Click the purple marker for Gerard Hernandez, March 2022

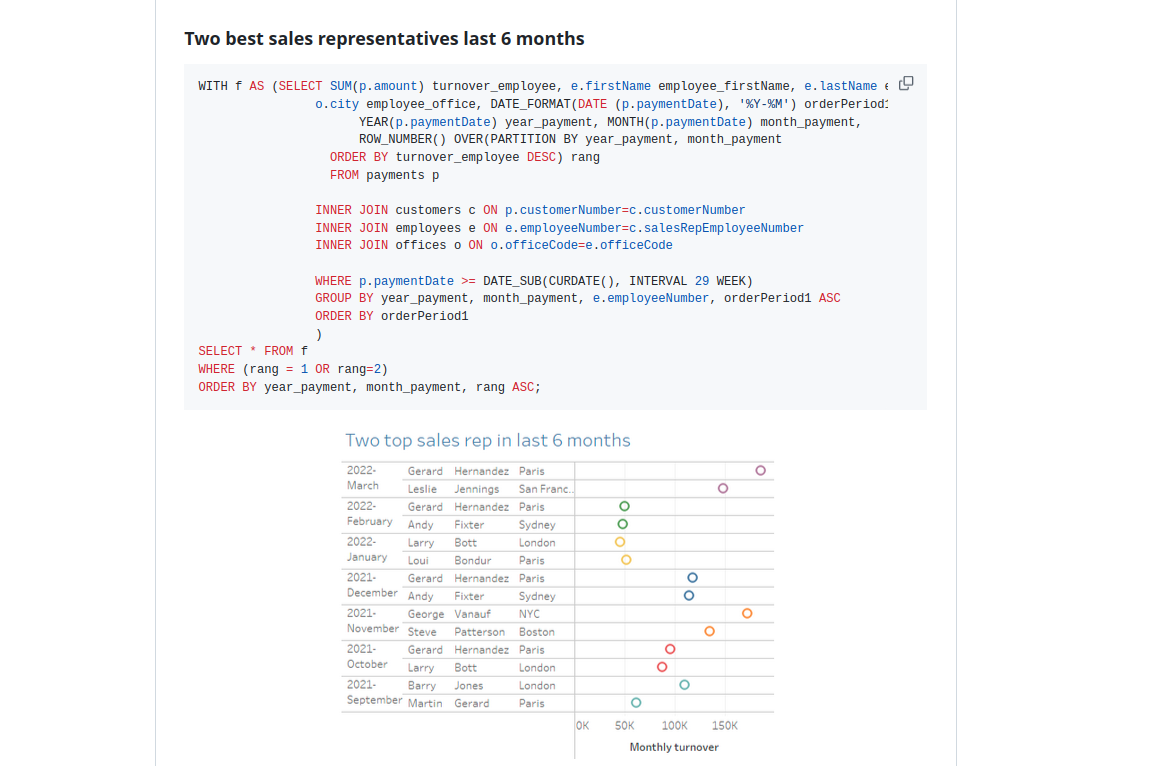tap(761, 470)
